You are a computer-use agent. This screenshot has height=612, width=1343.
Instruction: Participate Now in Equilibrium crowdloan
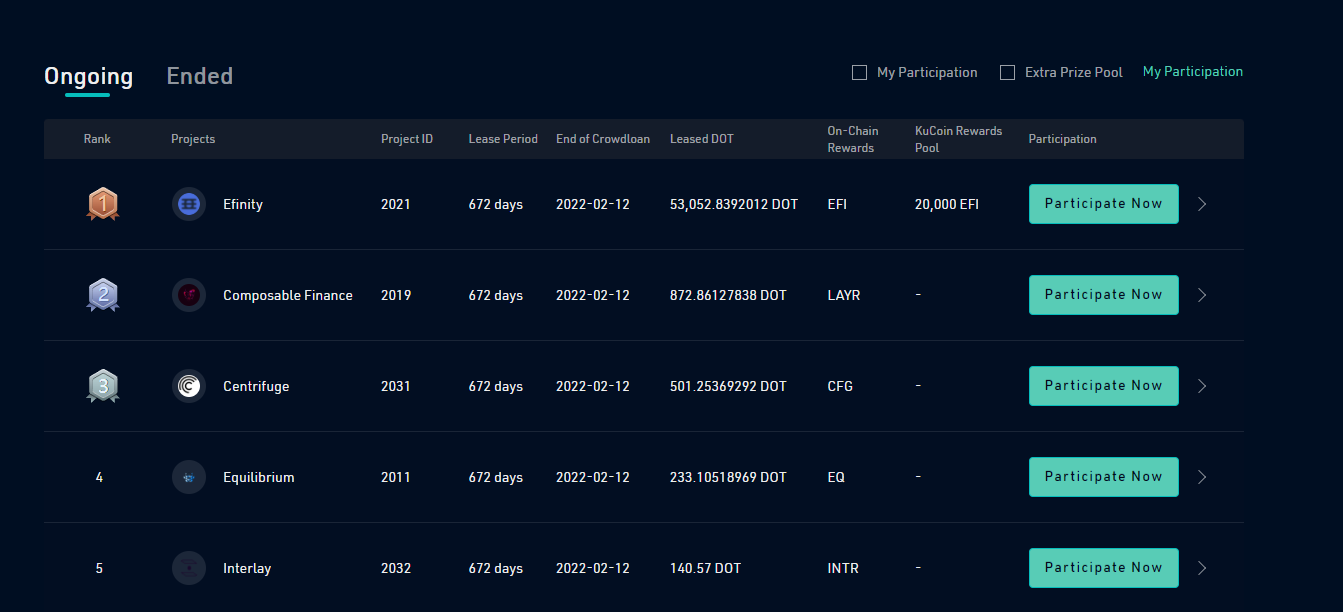click(x=1104, y=477)
